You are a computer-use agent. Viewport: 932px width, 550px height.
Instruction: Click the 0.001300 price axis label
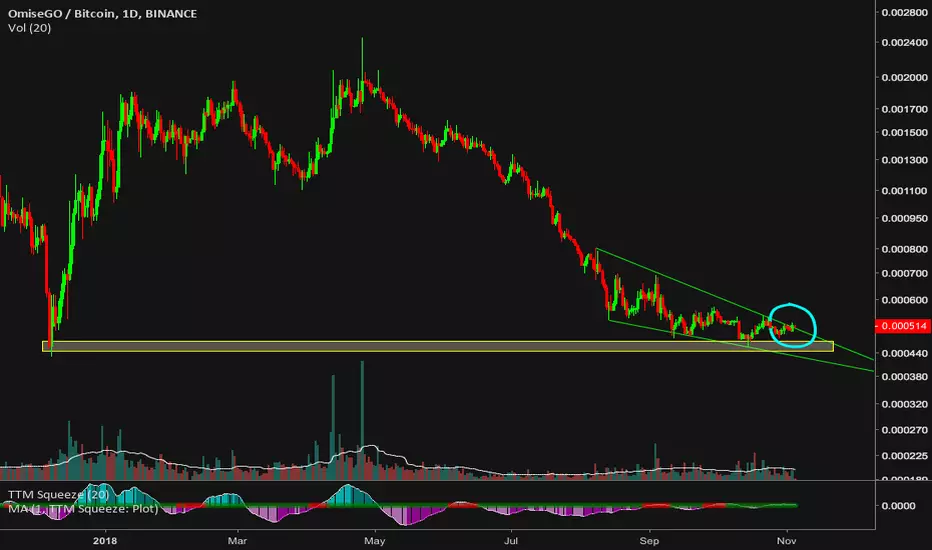tap(904, 161)
